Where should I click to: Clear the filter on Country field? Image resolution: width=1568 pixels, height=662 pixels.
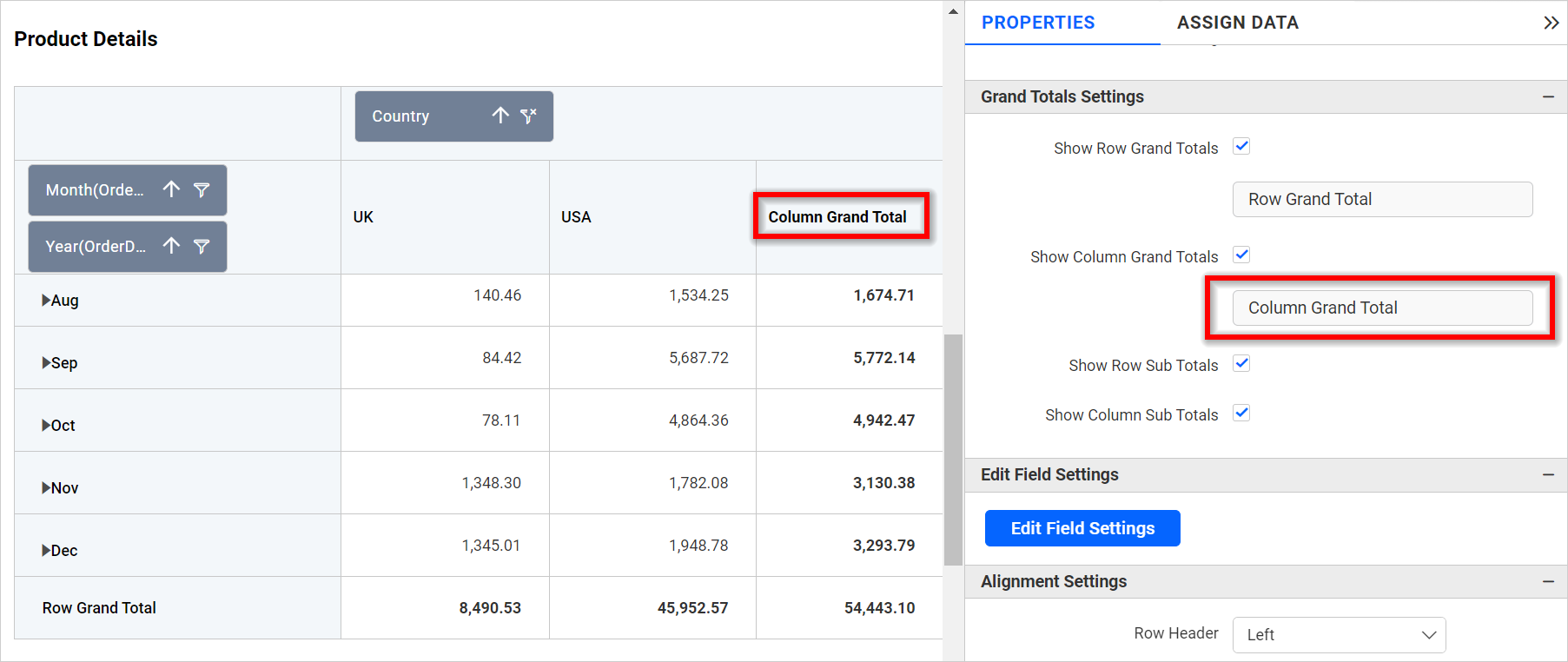click(528, 116)
